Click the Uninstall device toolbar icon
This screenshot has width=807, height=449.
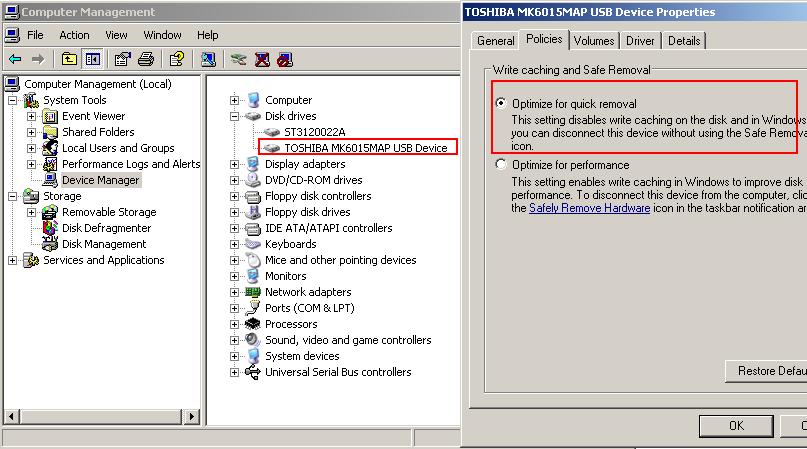(262, 60)
